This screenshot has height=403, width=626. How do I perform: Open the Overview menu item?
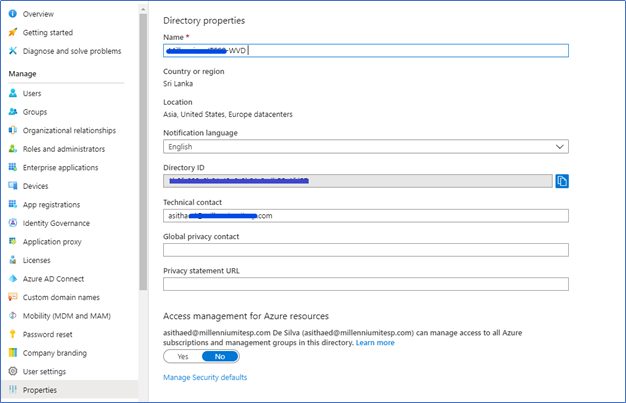[38, 14]
